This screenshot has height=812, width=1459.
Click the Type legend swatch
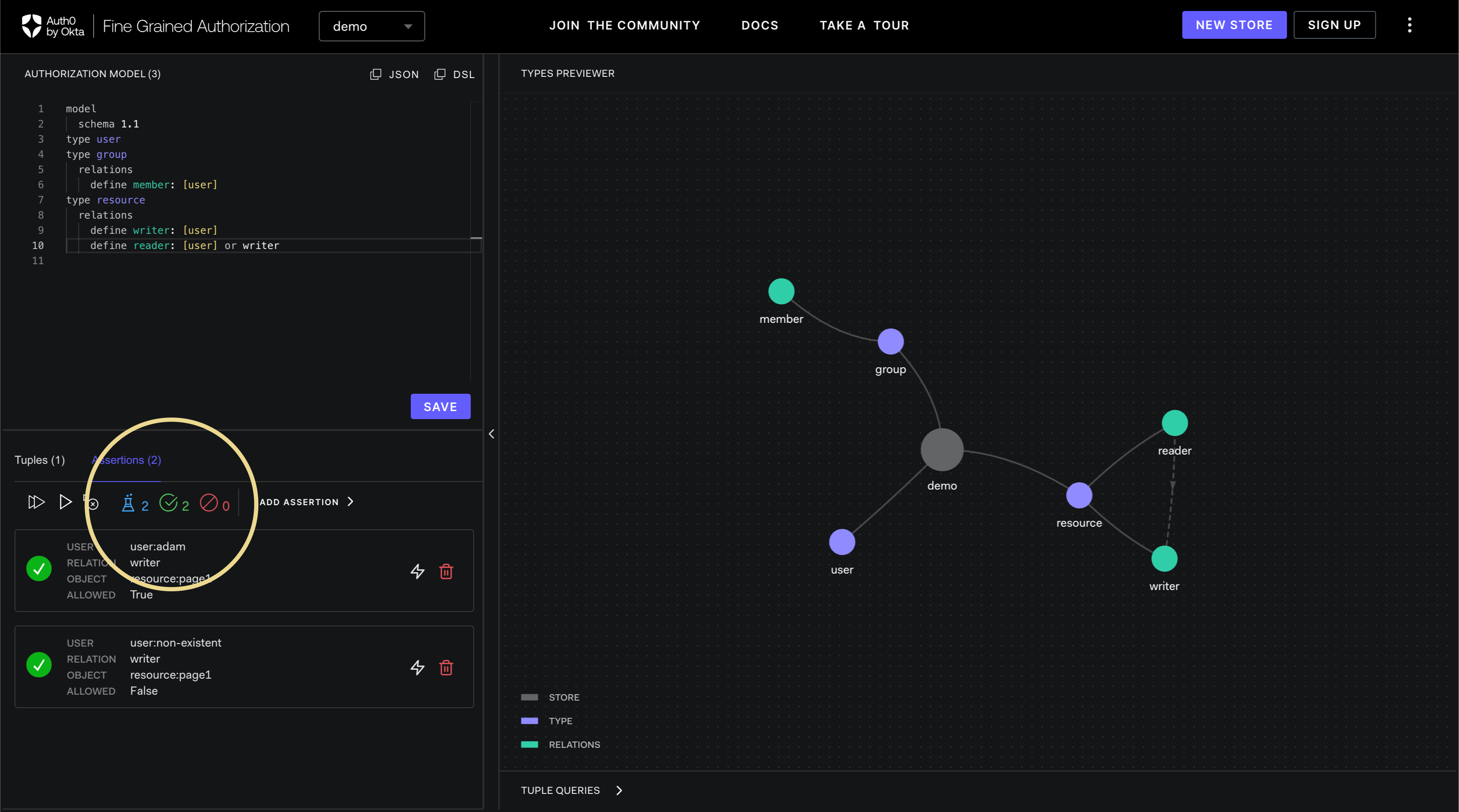pyautogui.click(x=529, y=721)
